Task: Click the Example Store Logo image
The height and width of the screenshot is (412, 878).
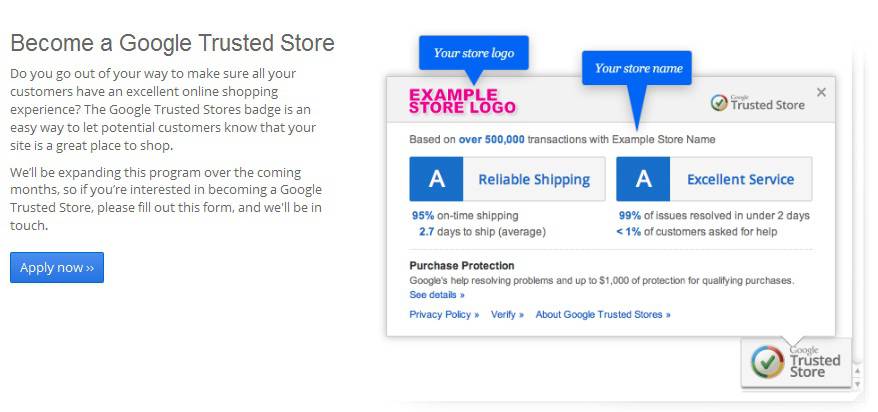Action: [462, 101]
